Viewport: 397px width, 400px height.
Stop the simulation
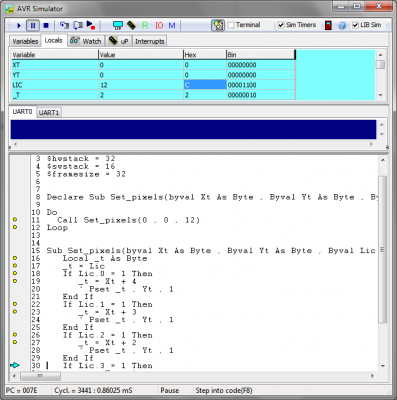pos(46,25)
